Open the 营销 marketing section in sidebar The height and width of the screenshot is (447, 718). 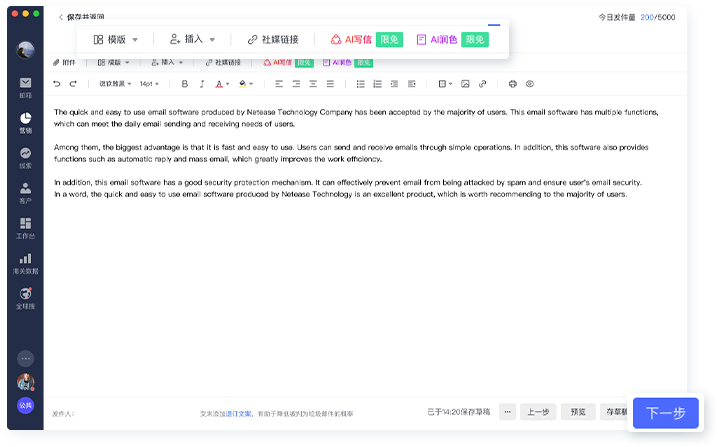[25, 123]
